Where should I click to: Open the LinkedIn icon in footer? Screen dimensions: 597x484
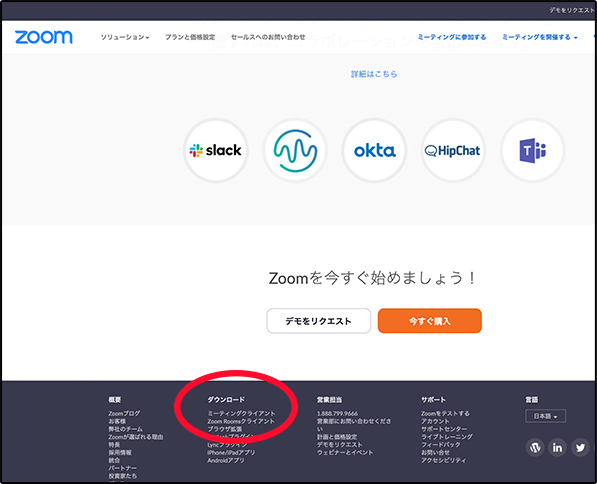pos(557,447)
